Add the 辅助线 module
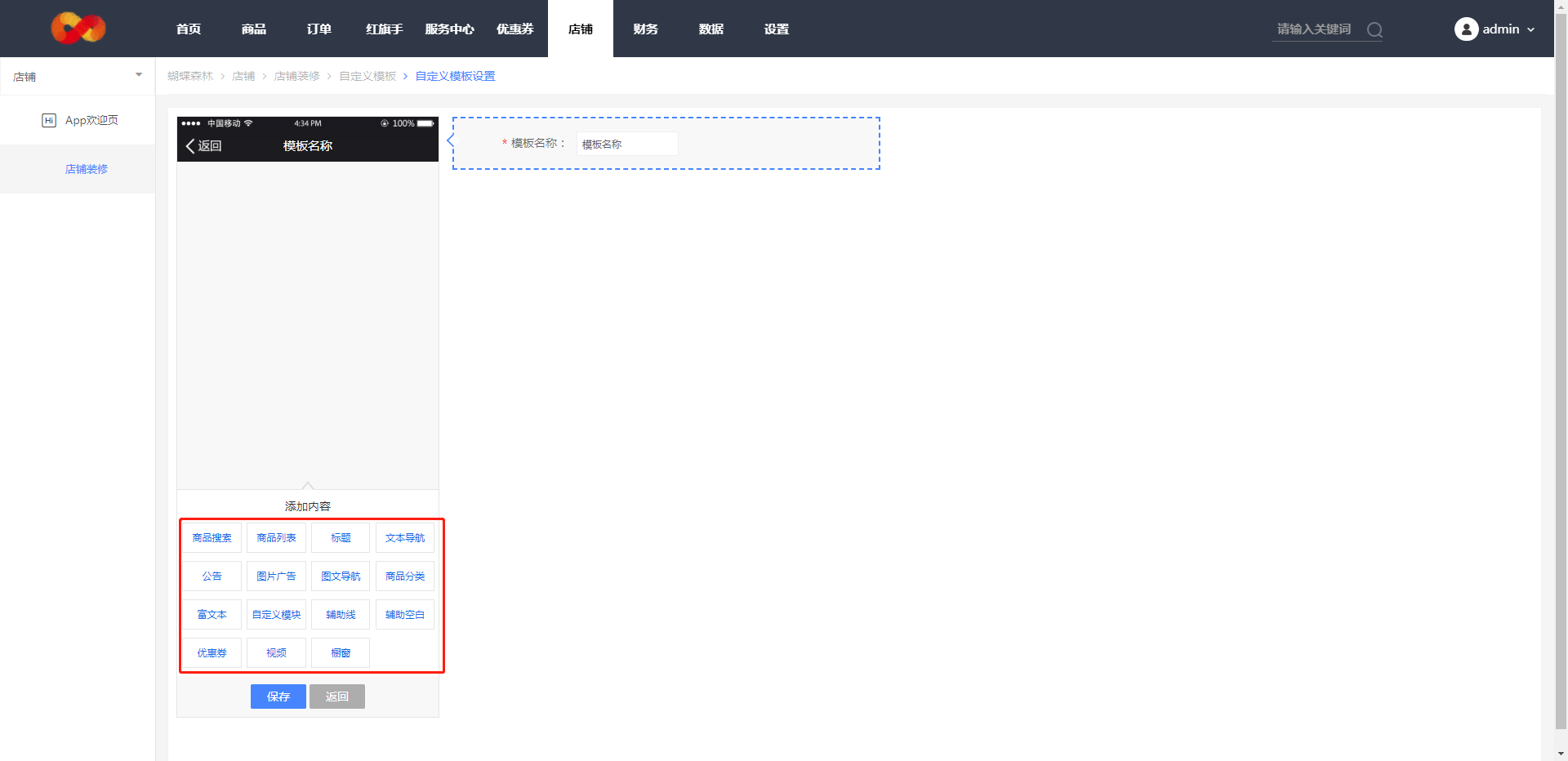This screenshot has width=1568, height=761. (x=341, y=615)
